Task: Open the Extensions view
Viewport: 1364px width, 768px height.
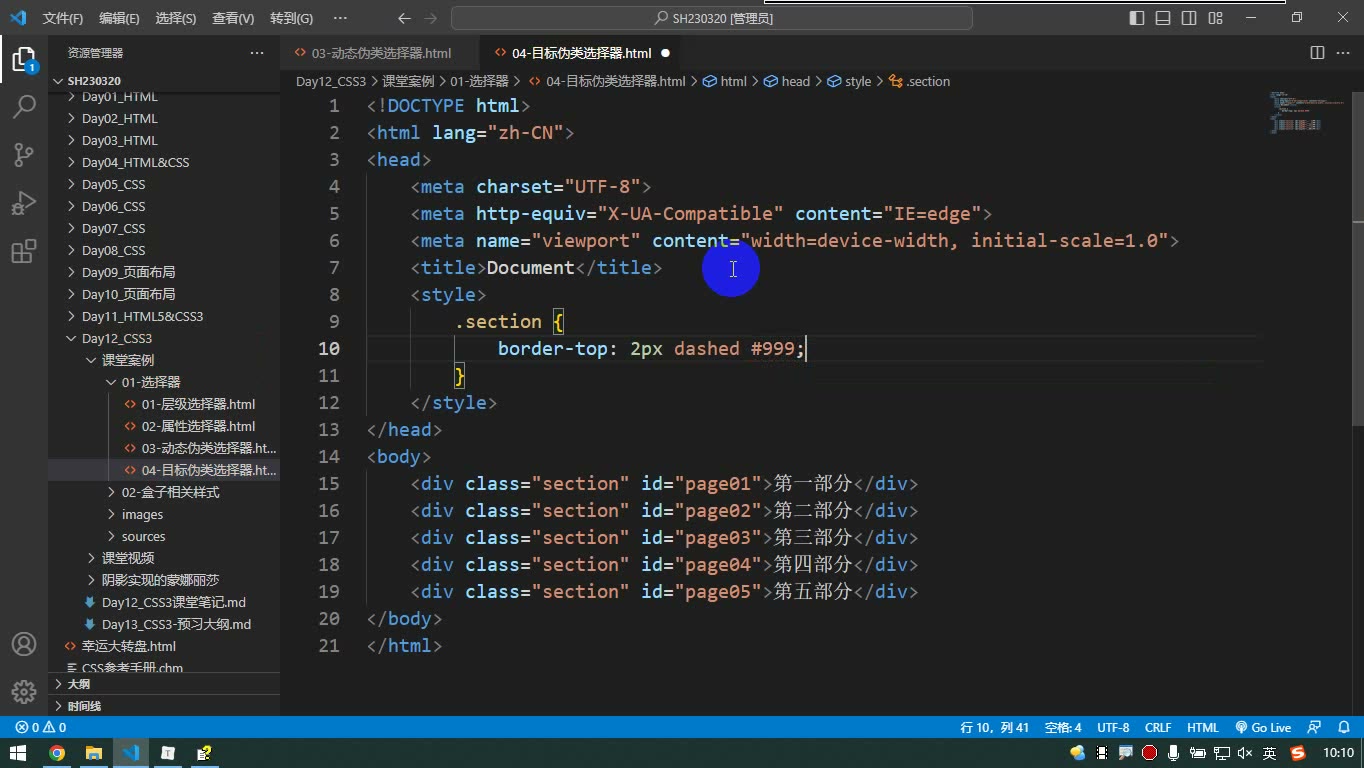Action: tap(24, 251)
